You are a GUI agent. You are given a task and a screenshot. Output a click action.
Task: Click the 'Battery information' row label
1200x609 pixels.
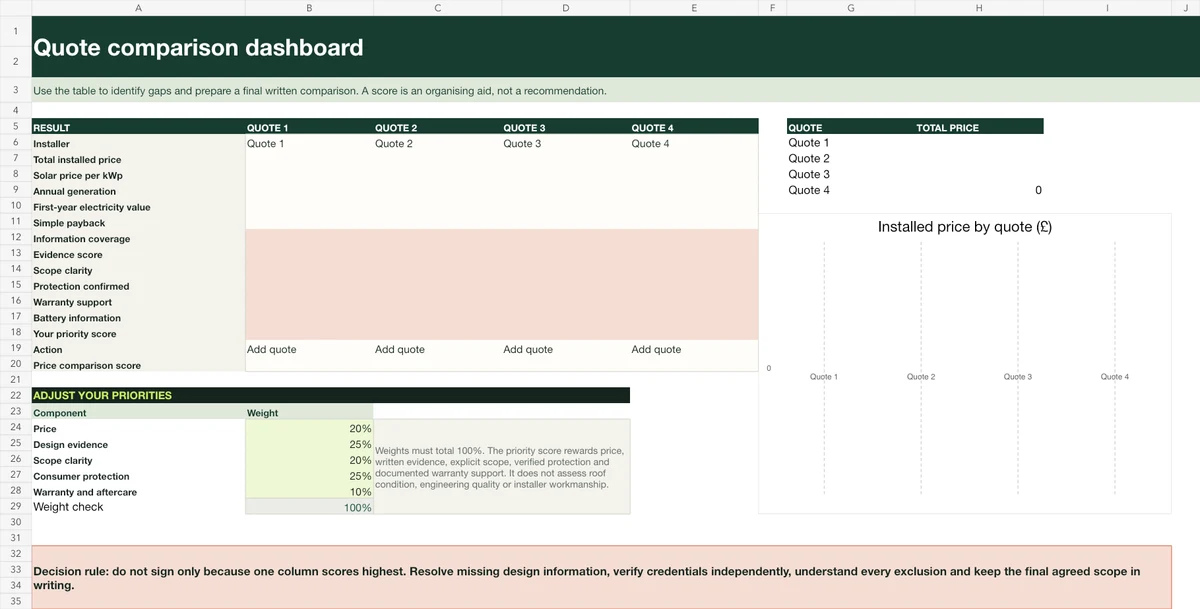click(x=77, y=319)
